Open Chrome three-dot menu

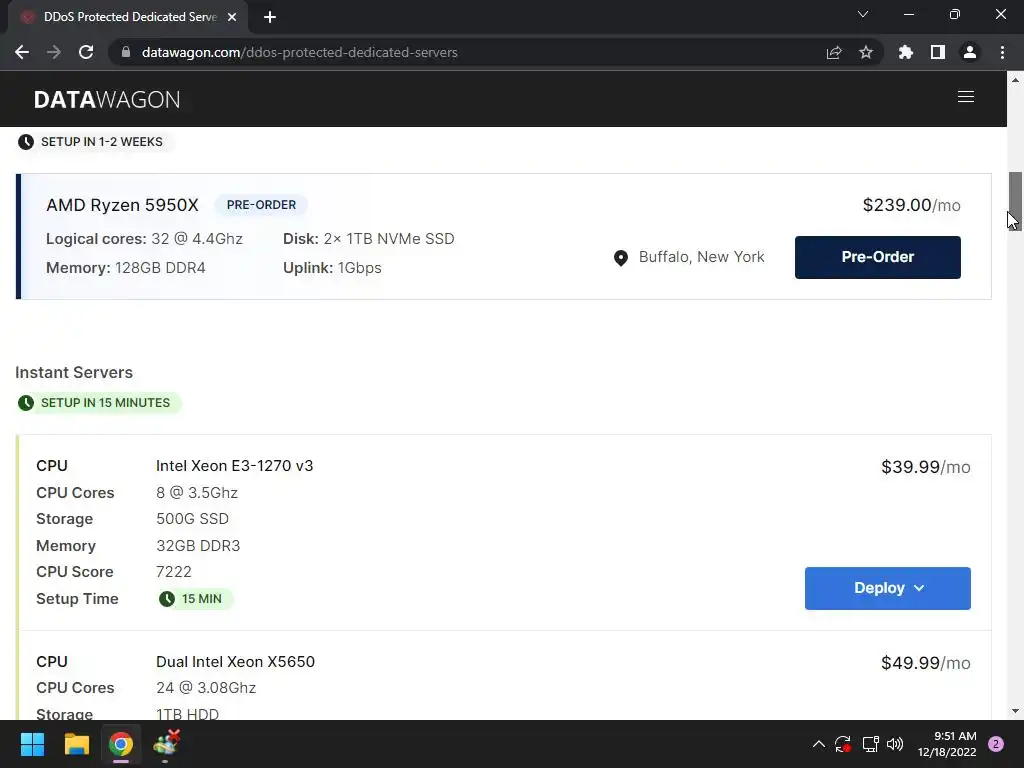click(1002, 52)
